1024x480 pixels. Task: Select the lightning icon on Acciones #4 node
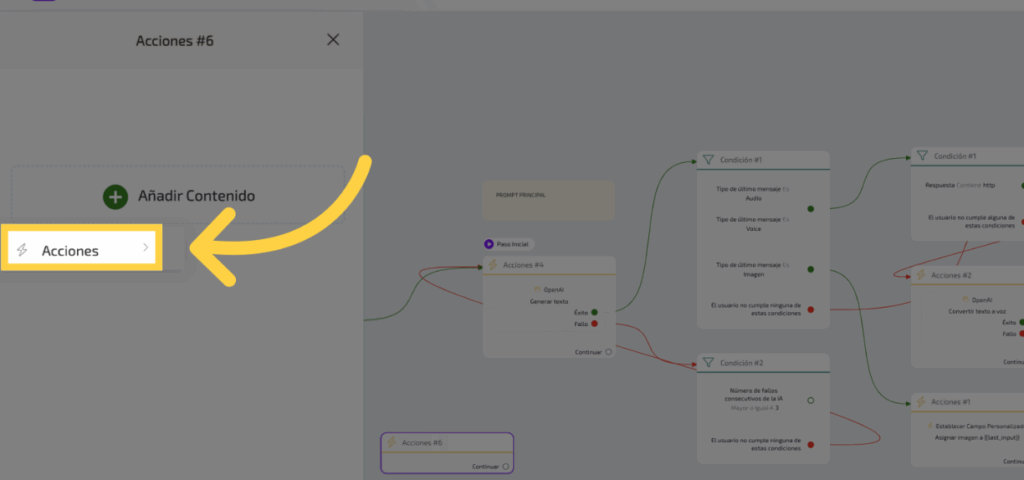pos(493,265)
